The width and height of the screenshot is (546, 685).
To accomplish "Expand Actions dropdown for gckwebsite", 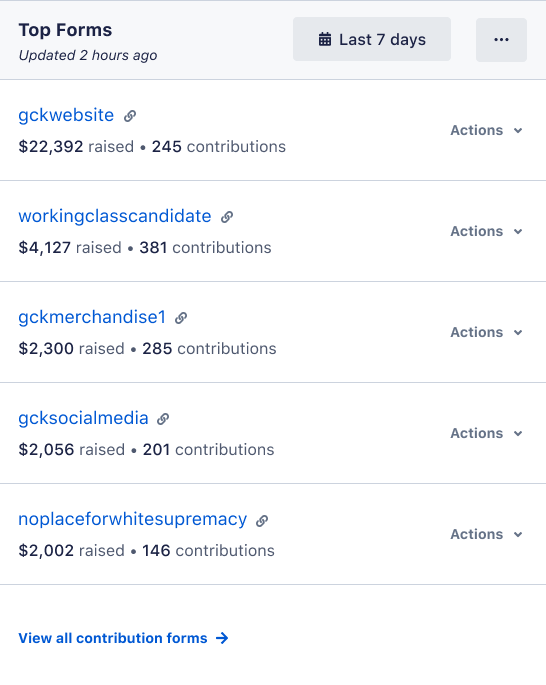I will click(x=487, y=130).
